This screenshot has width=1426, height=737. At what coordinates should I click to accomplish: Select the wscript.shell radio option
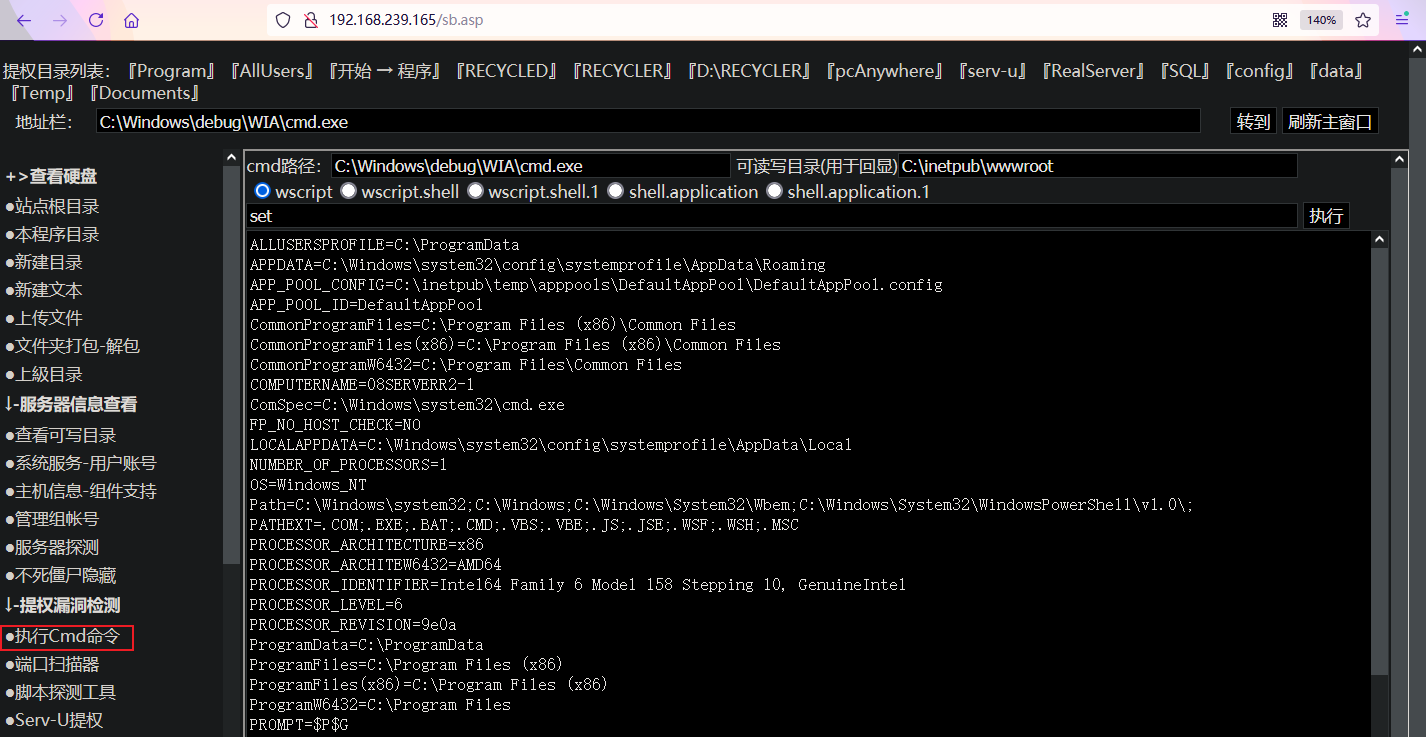pos(349,191)
